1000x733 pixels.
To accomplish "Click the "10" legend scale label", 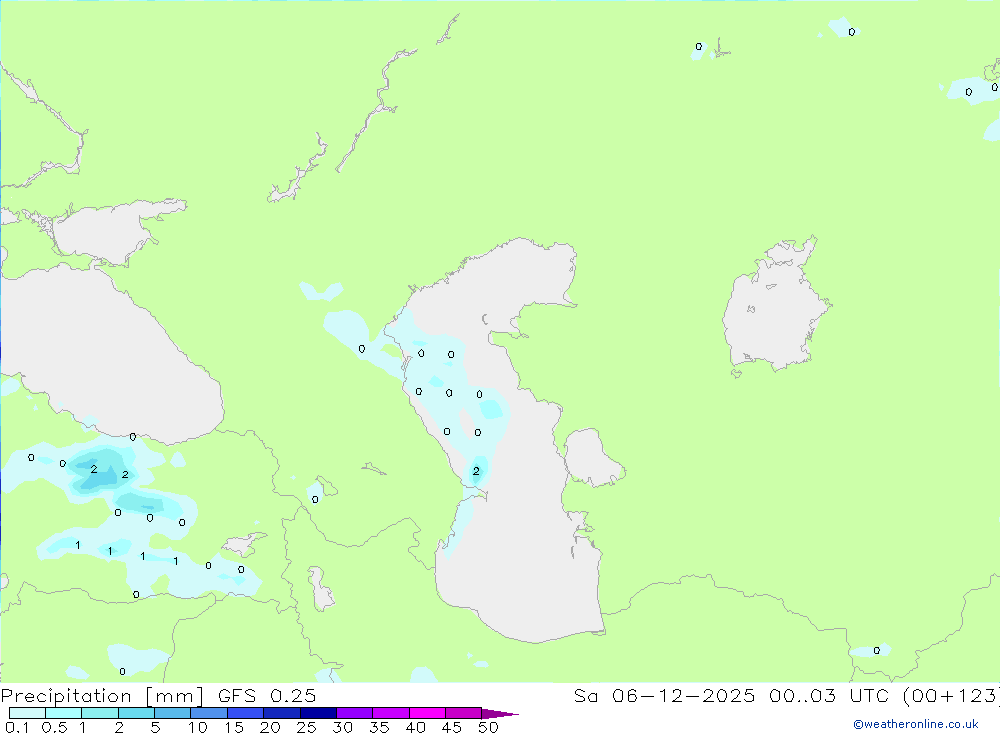I will pyautogui.click(x=198, y=727).
